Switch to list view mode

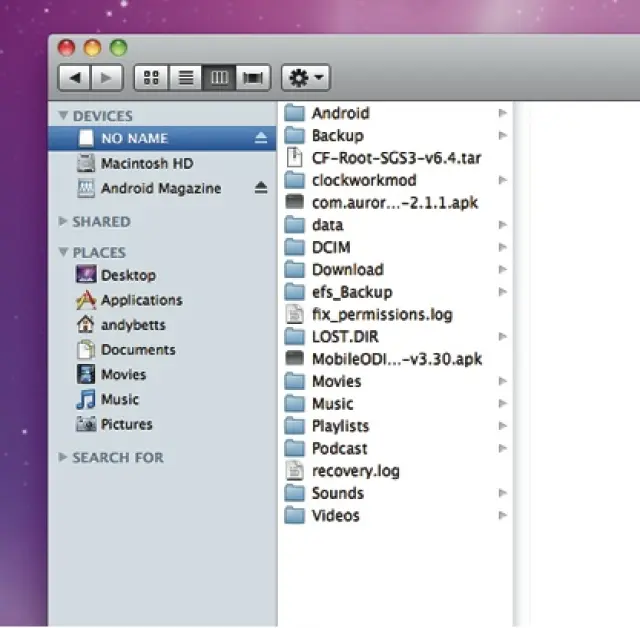coord(185,78)
